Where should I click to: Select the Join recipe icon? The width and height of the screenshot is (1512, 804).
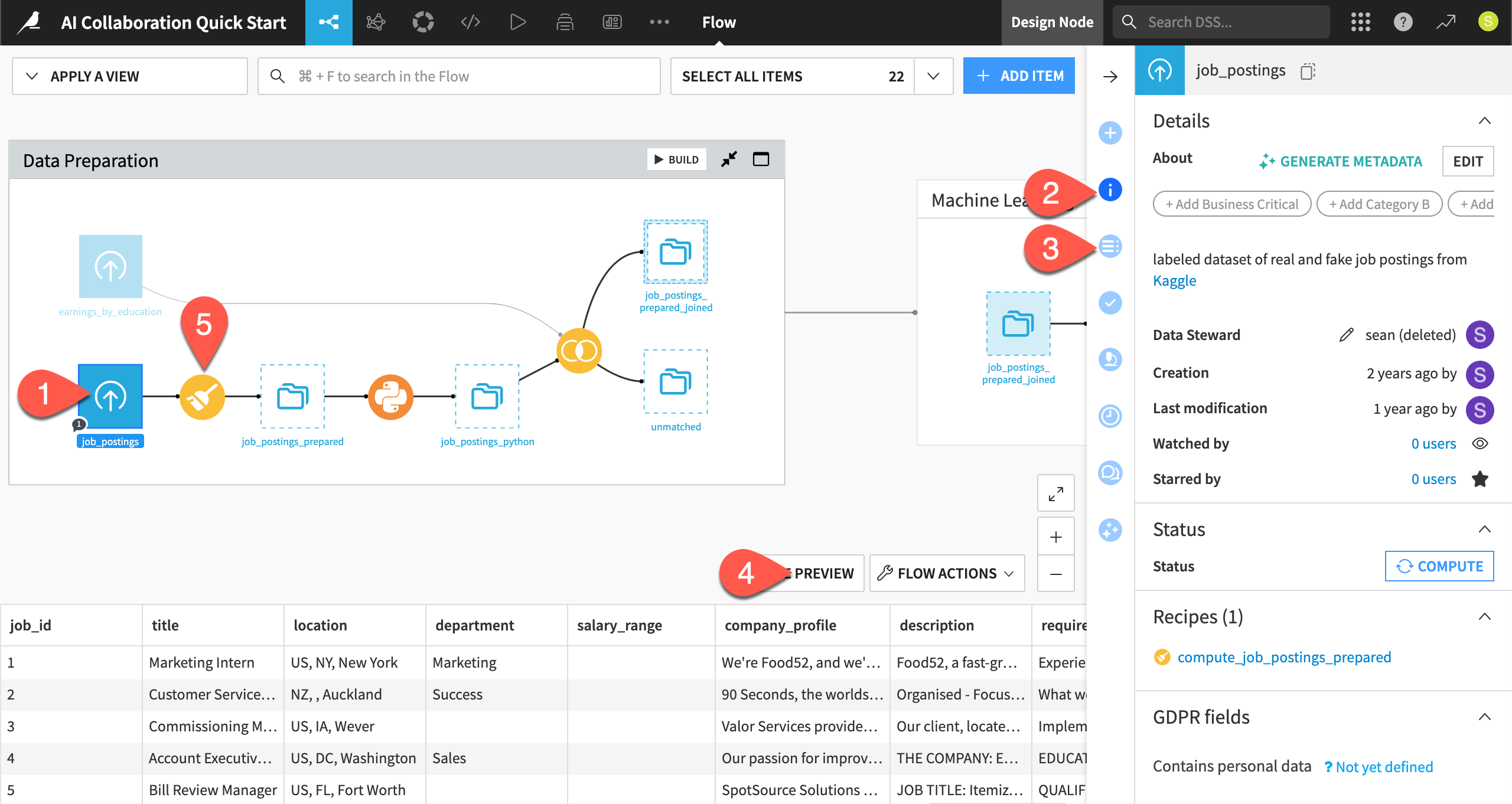click(579, 351)
